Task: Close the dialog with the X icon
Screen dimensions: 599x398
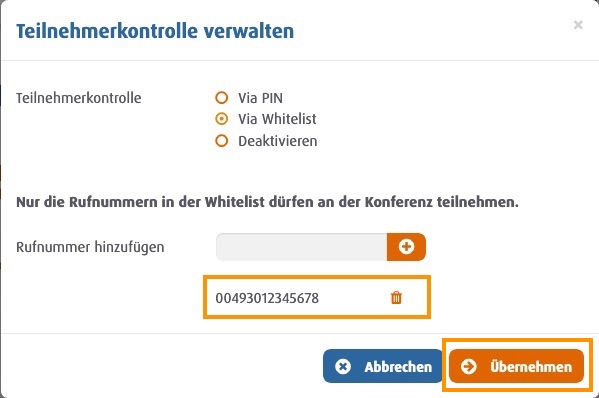Action: (x=578, y=25)
